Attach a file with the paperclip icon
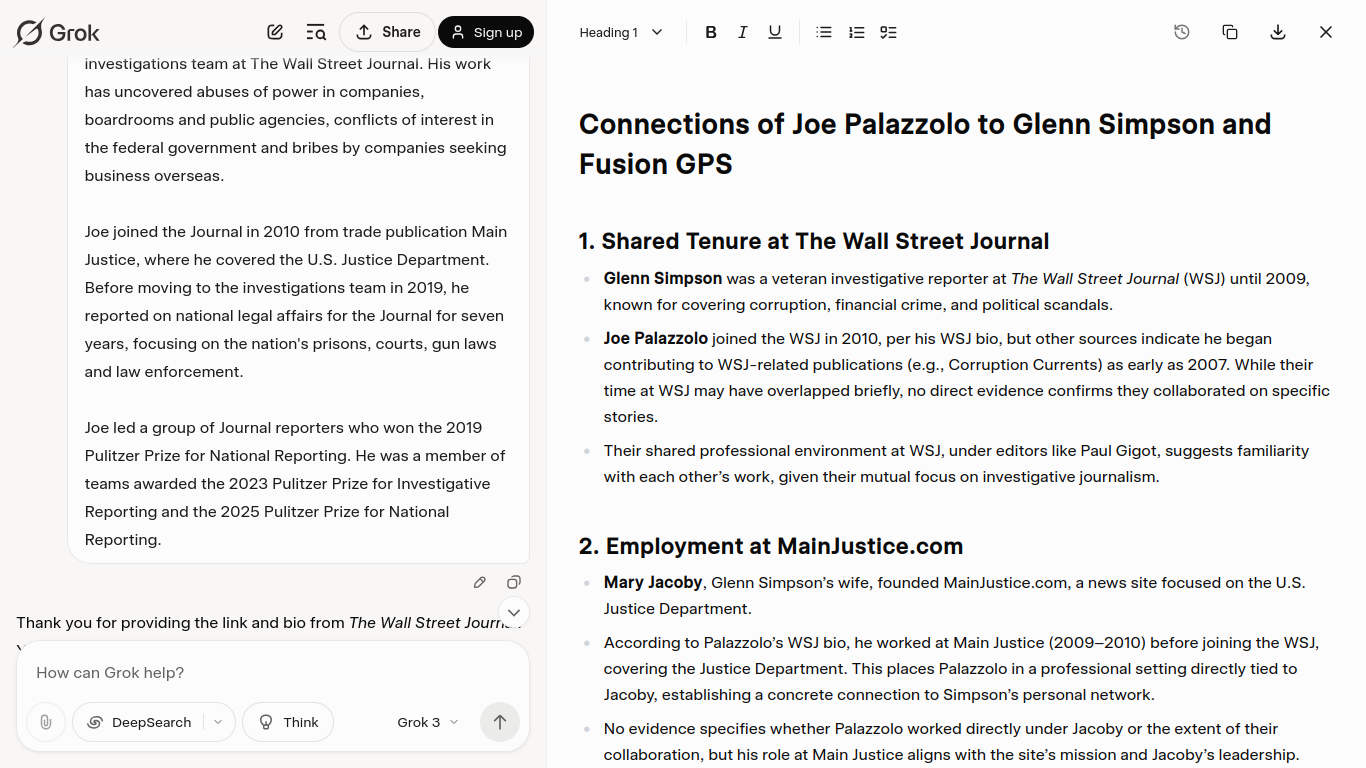Image resolution: width=1366 pixels, height=768 pixels. click(x=46, y=722)
